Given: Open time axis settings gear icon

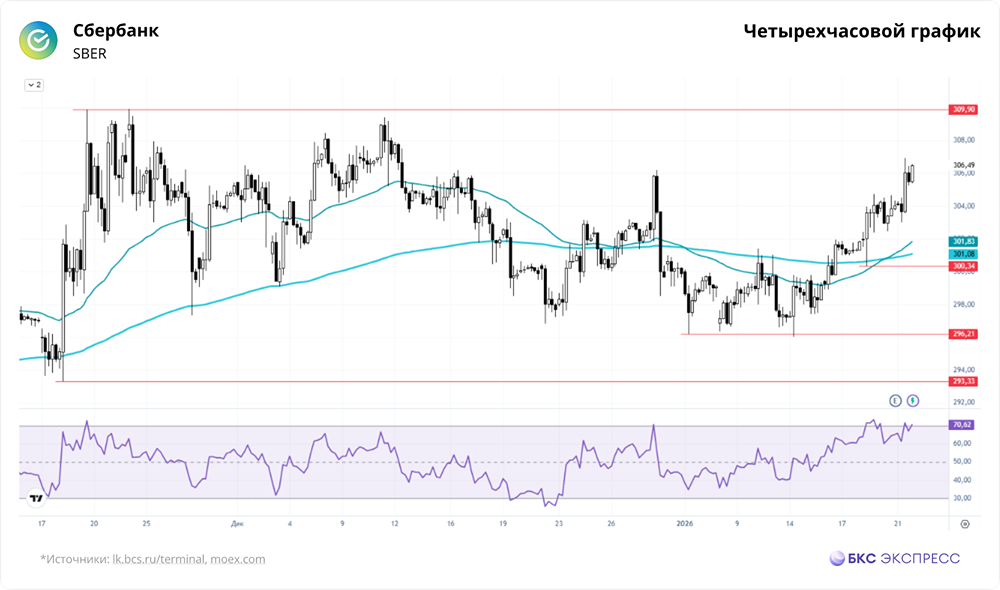Looking at the screenshot, I should [965, 524].
